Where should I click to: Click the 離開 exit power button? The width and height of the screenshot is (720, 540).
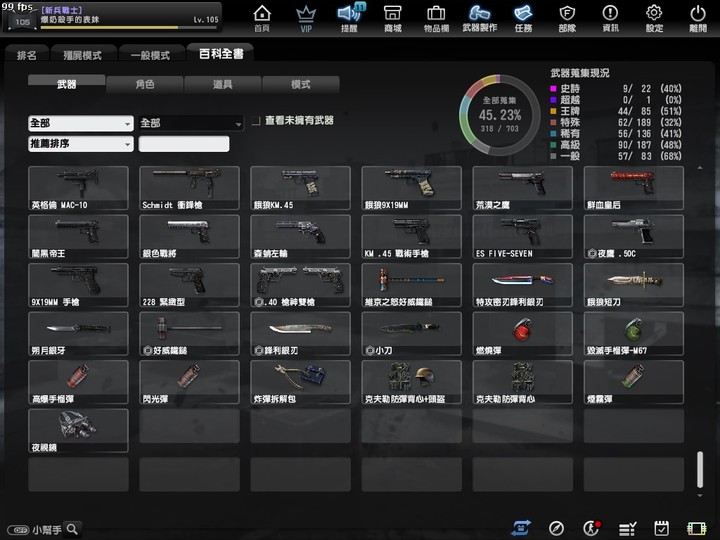[698, 18]
